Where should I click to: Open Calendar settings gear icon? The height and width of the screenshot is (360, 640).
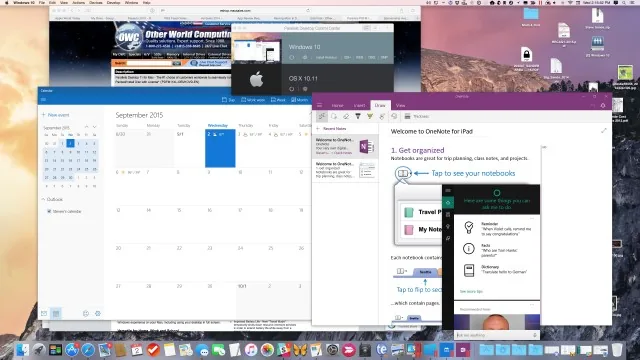(x=98, y=313)
